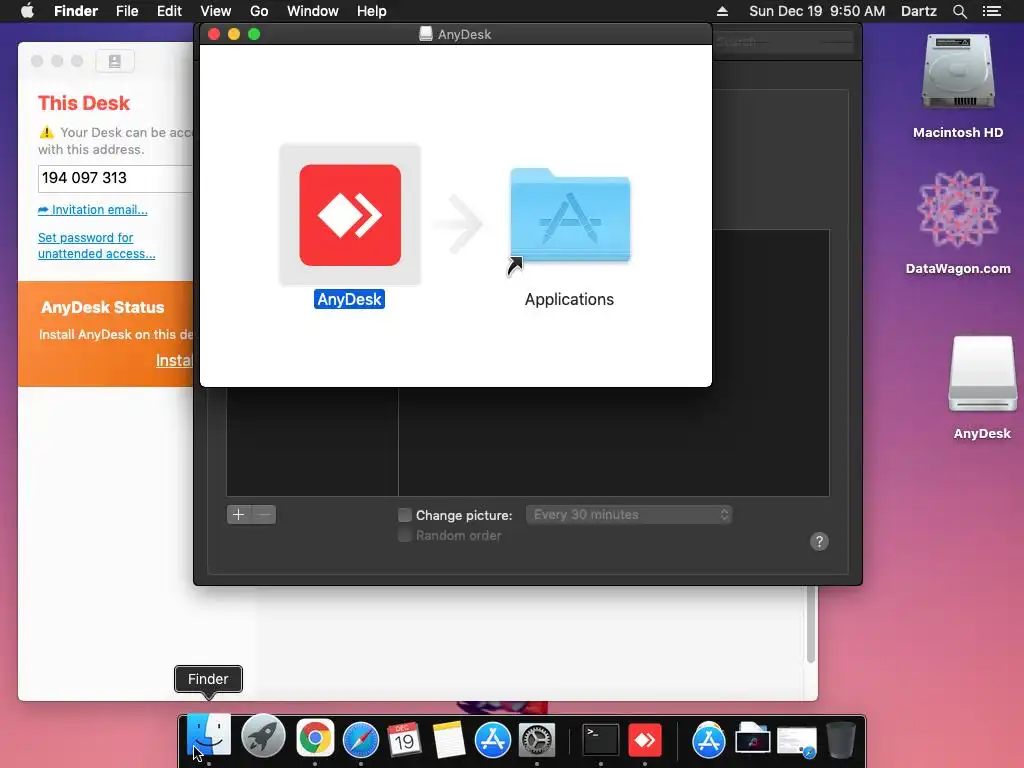Viewport: 1024px width, 768px height.
Task: Open Calendar showing date 19
Action: tap(404, 739)
